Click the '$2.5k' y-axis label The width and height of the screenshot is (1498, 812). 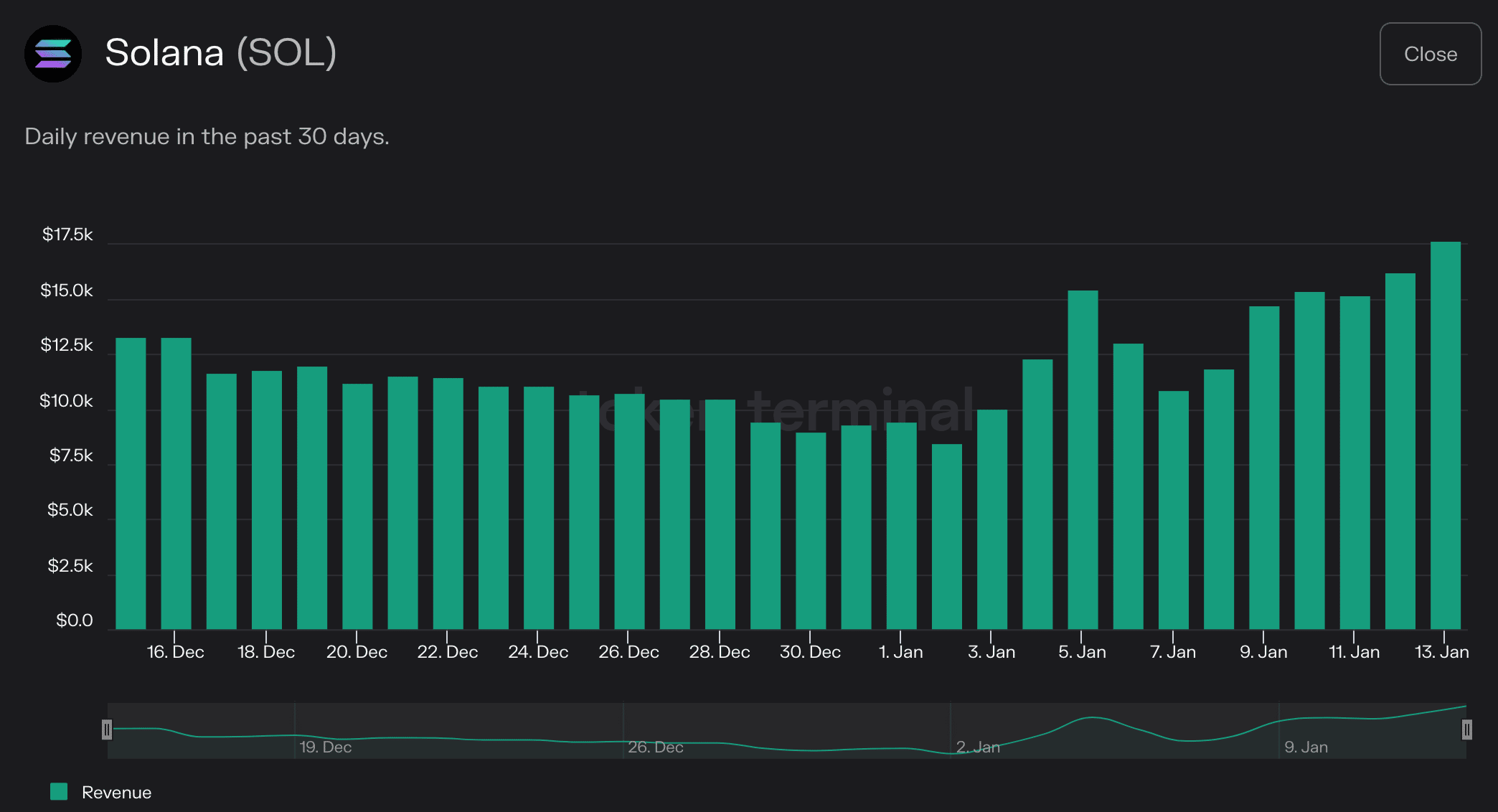coord(70,566)
